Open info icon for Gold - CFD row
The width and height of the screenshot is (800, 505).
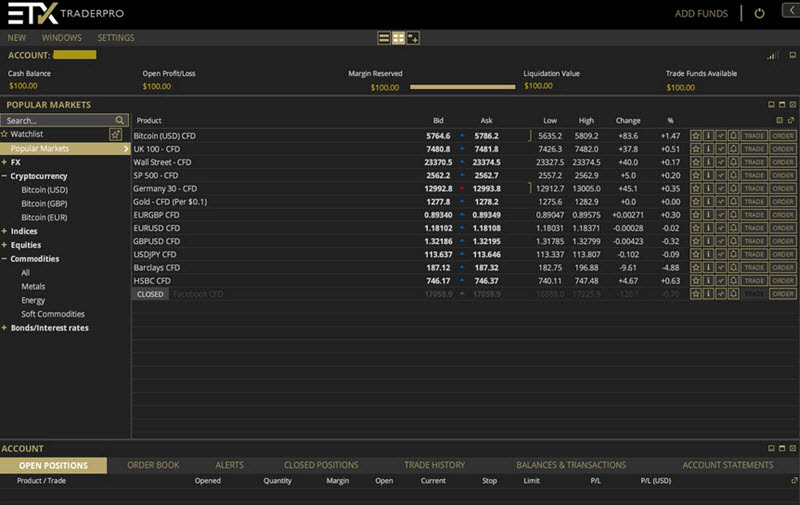708,202
